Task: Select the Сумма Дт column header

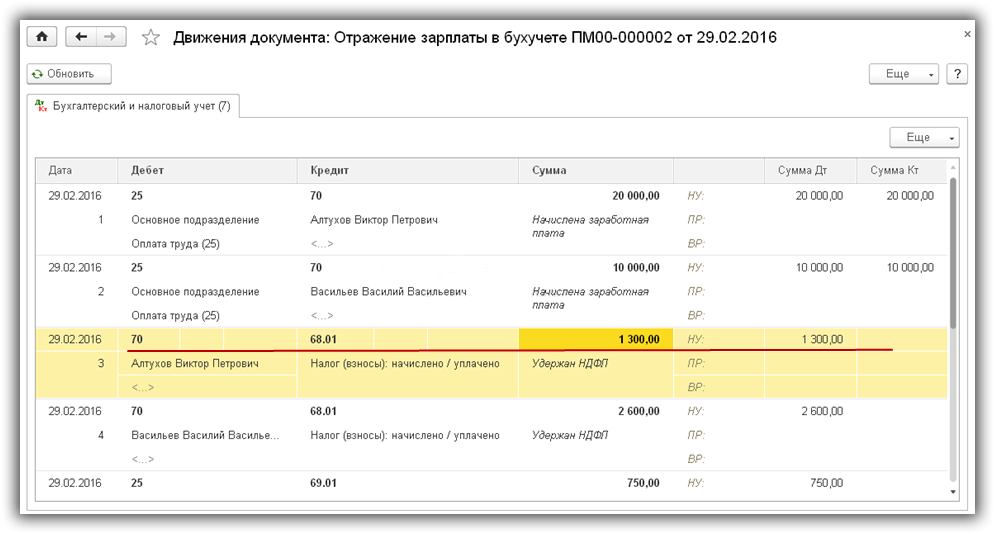Action: 810,171
